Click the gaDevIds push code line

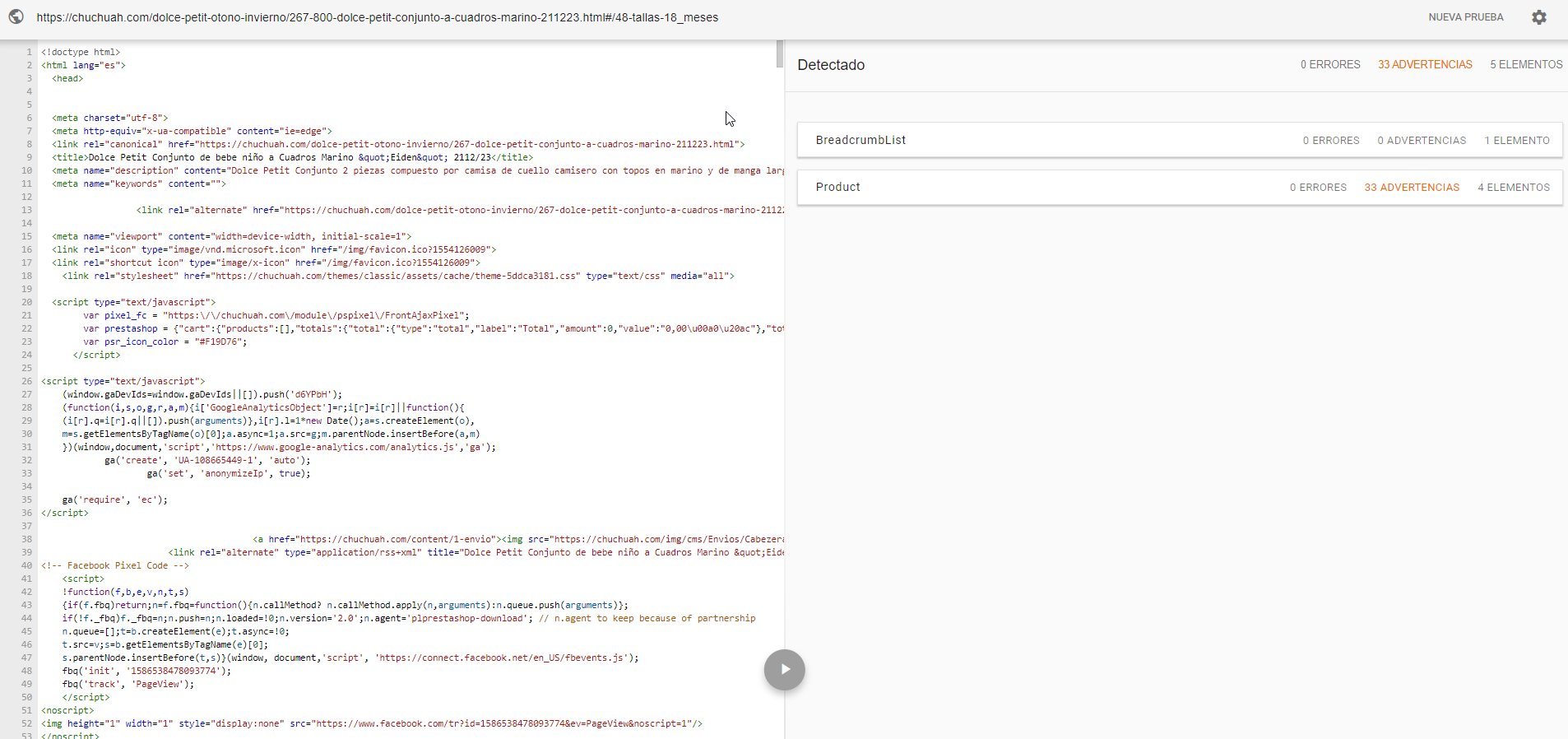coord(202,394)
